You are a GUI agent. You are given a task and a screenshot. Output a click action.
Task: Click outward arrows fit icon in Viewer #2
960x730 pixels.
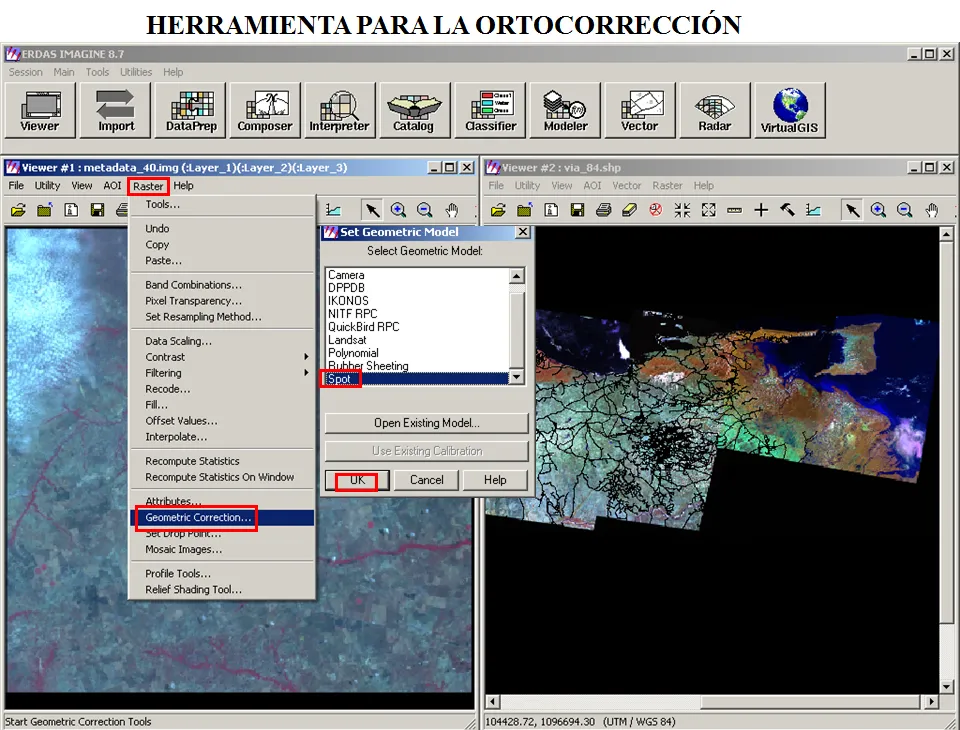point(708,210)
